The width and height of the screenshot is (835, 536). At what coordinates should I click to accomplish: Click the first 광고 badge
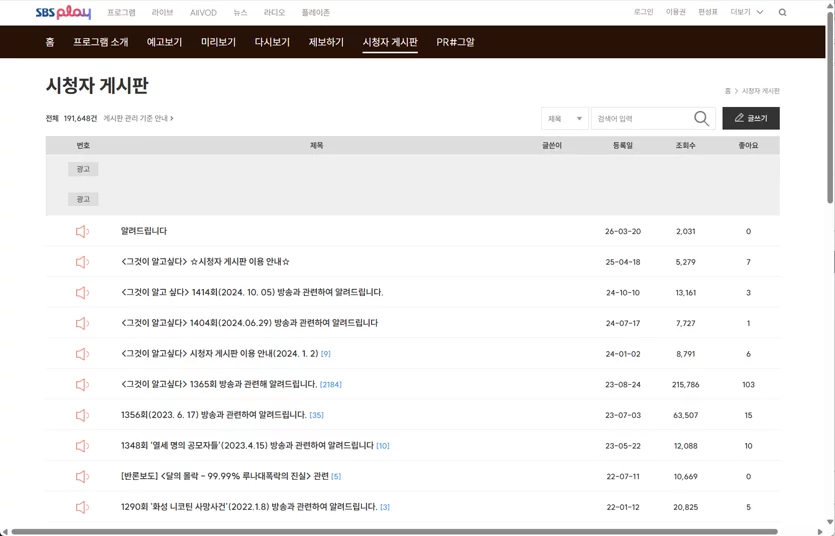coord(83,169)
